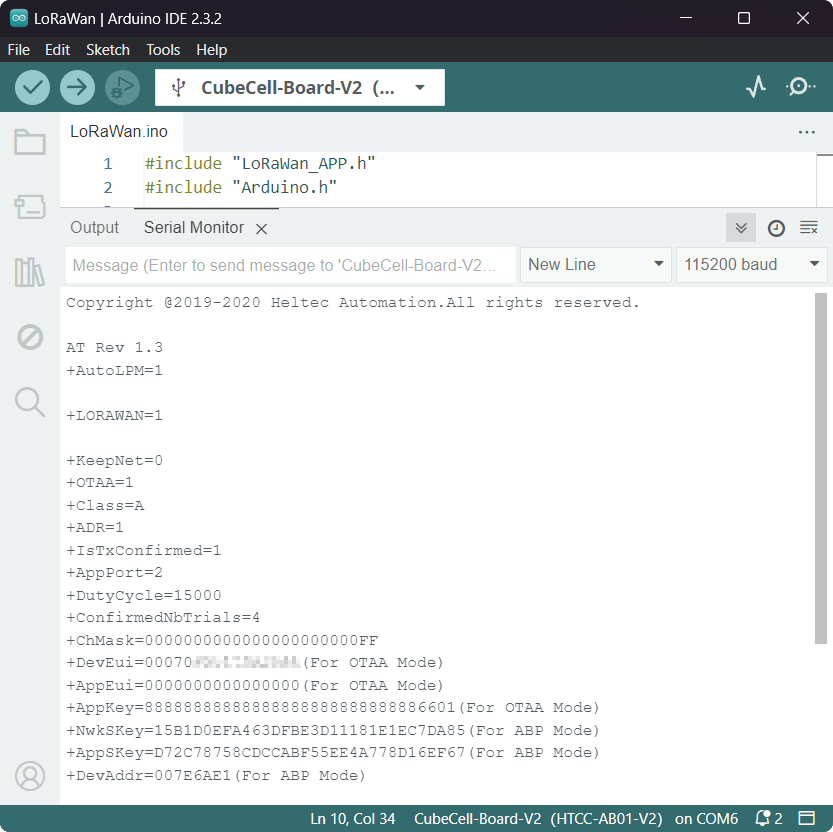Open the Serial Plotter icon
The height and width of the screenshot is (832, 833).
pyautogui.click(x=756, y=87)
